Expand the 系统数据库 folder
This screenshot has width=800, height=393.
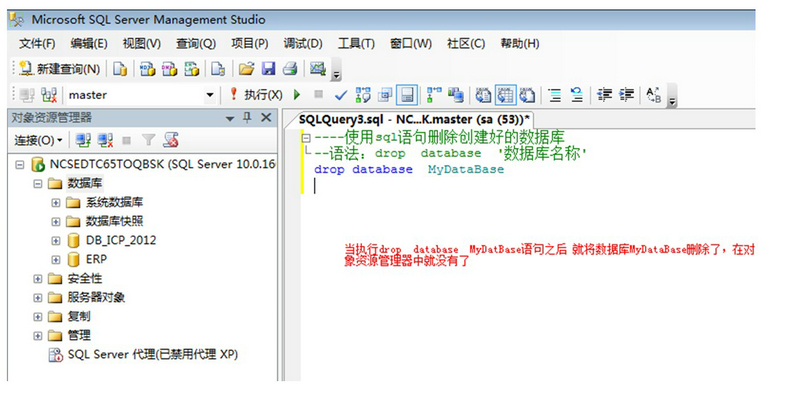(x=56, y=203)
